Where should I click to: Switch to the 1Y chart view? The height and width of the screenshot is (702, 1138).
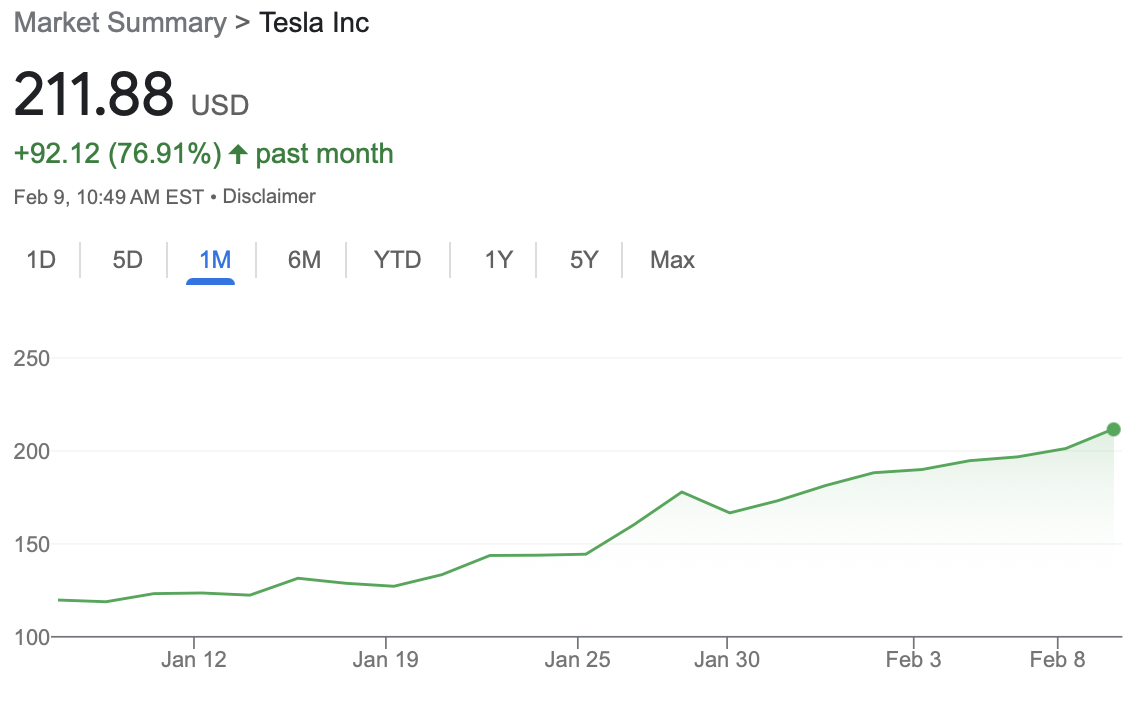pos(498,261)
